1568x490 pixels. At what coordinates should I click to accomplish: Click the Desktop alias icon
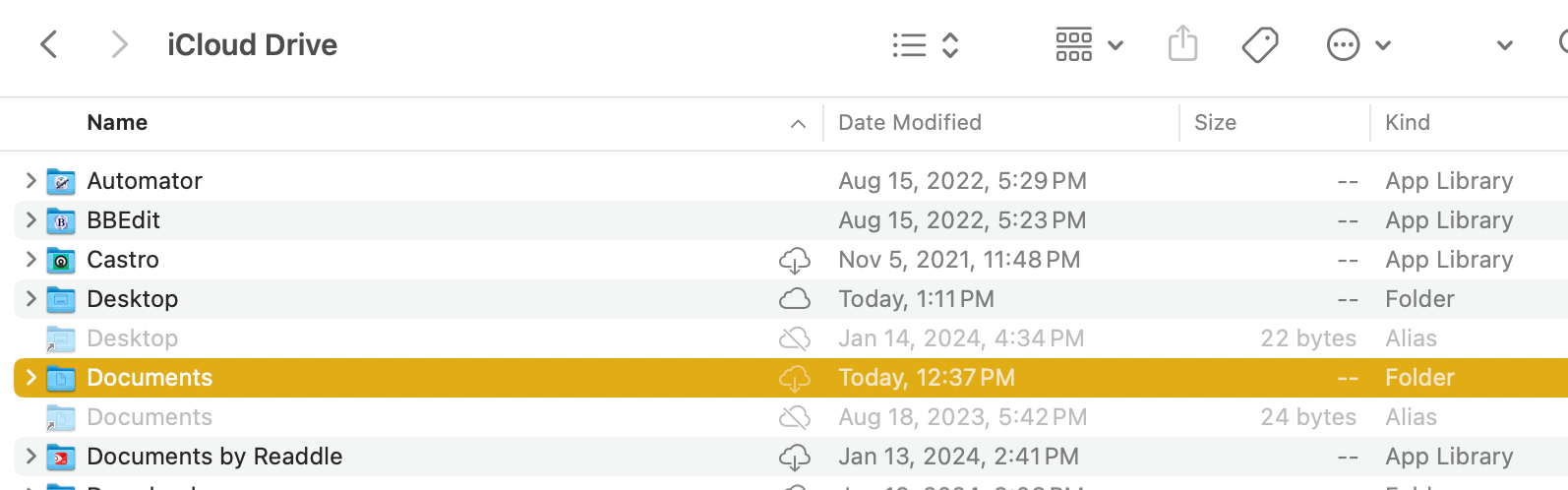(x=61, y=338)
